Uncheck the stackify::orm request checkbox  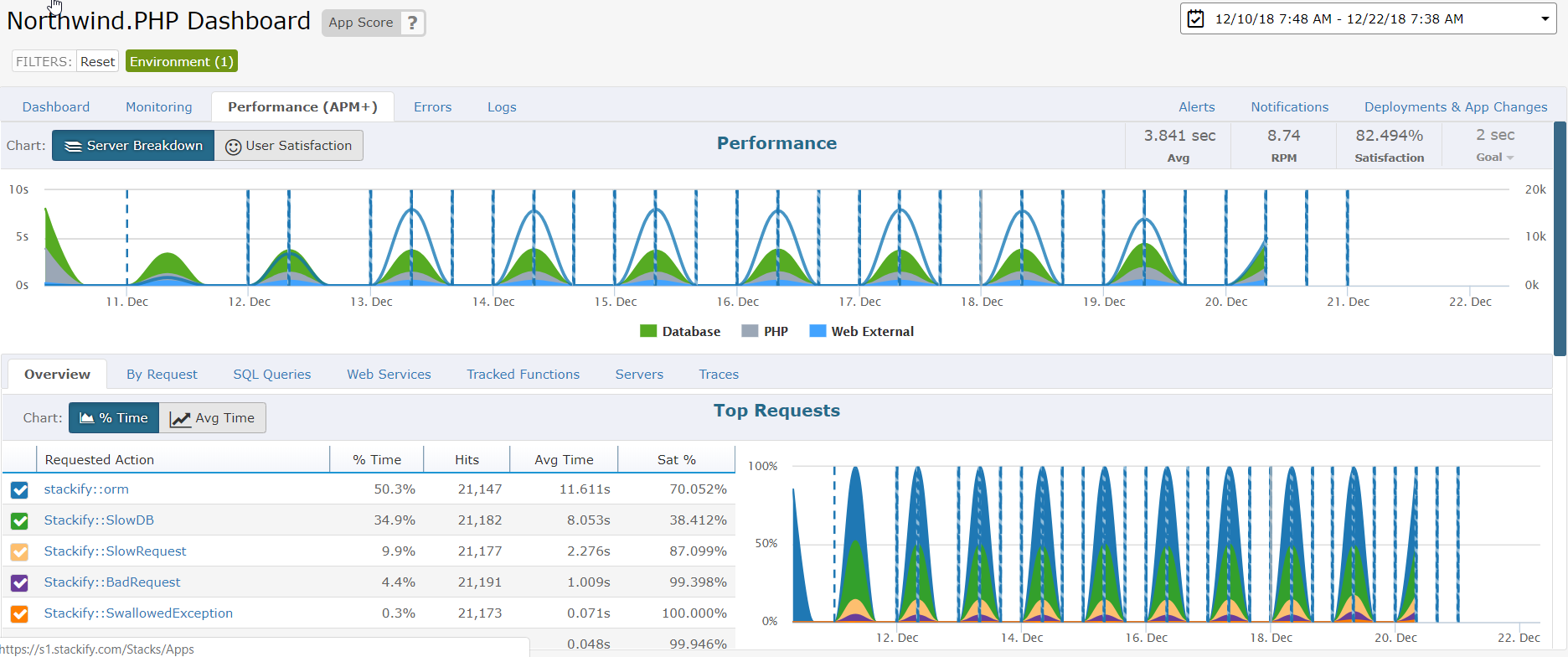[19, 489]
